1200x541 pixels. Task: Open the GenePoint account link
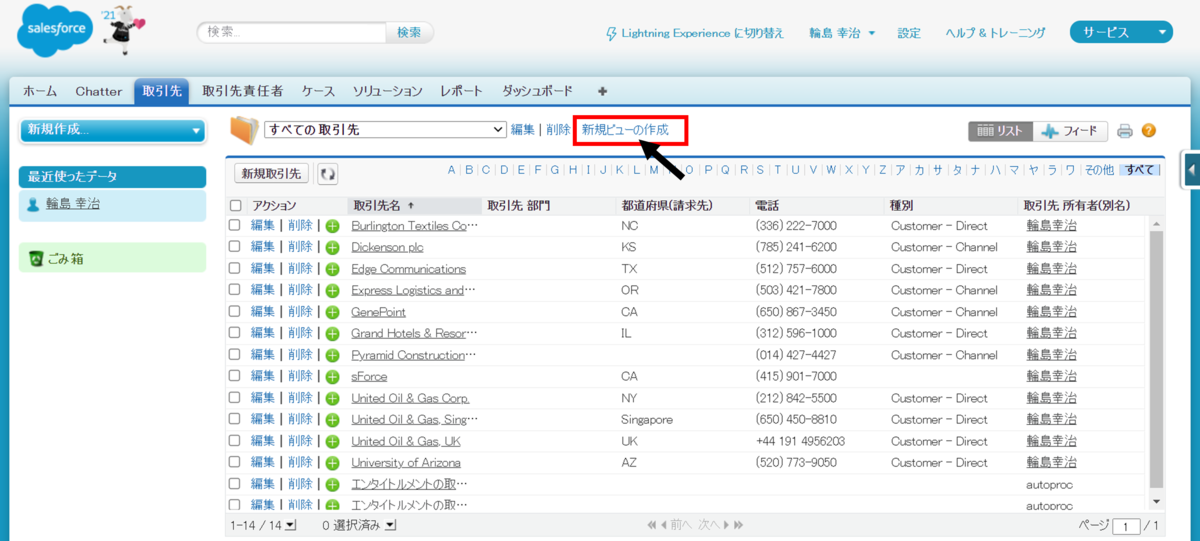coord(378,312)
